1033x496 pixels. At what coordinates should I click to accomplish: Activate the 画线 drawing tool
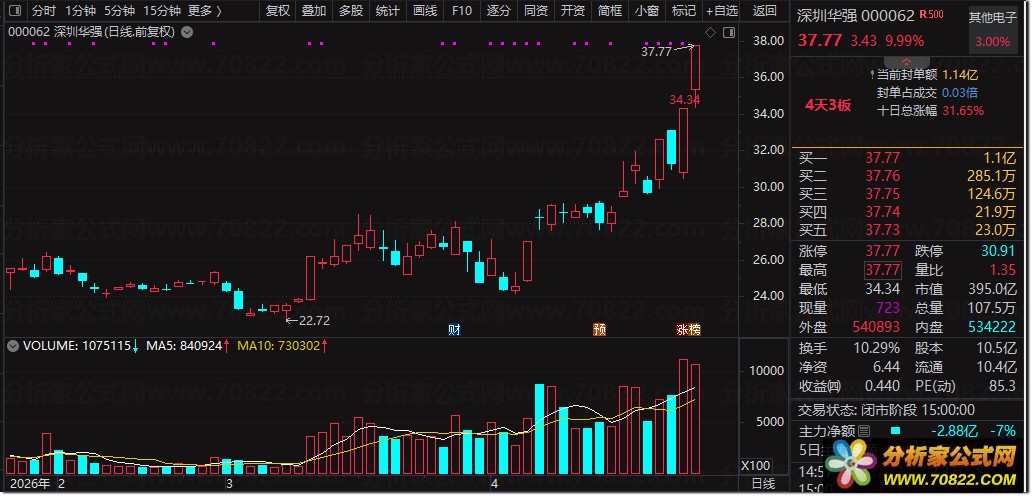tap(425, 11)
